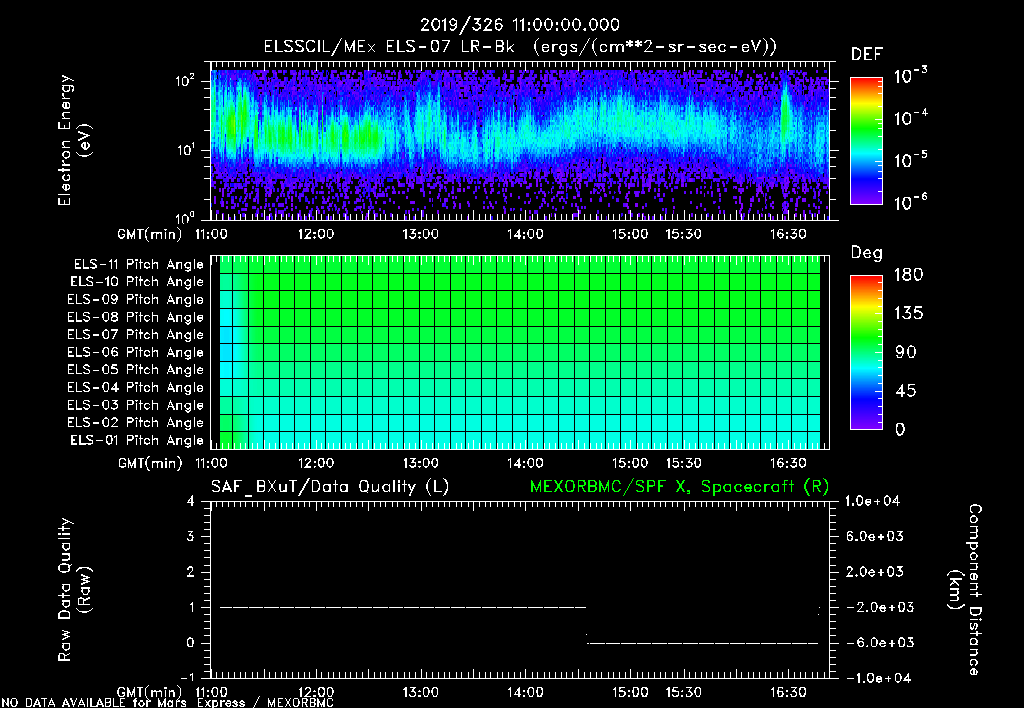This screenshot has height=708, width=1024.
Task: Click the data quality line at level 0
Action: coord(703,643)
